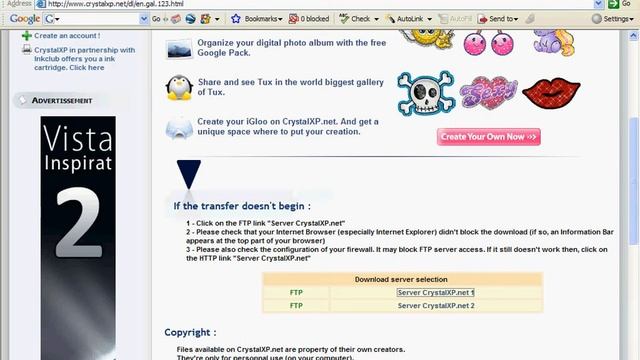Click the Create an account link
Screen dimensions: 640x360
coord(67,36)
